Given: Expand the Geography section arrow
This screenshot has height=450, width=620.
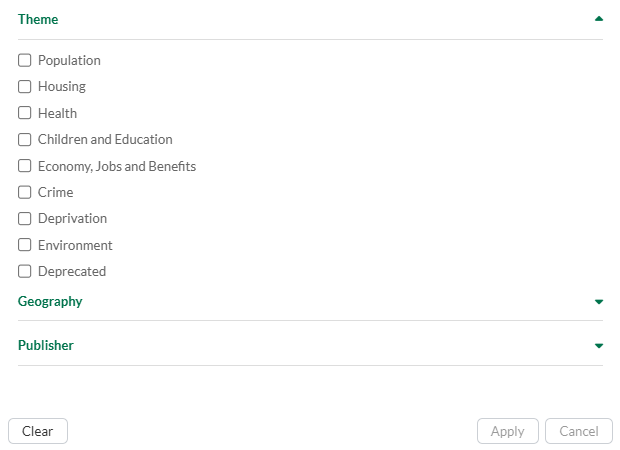Looking at the screenshot, I should [x=598, y=301].
